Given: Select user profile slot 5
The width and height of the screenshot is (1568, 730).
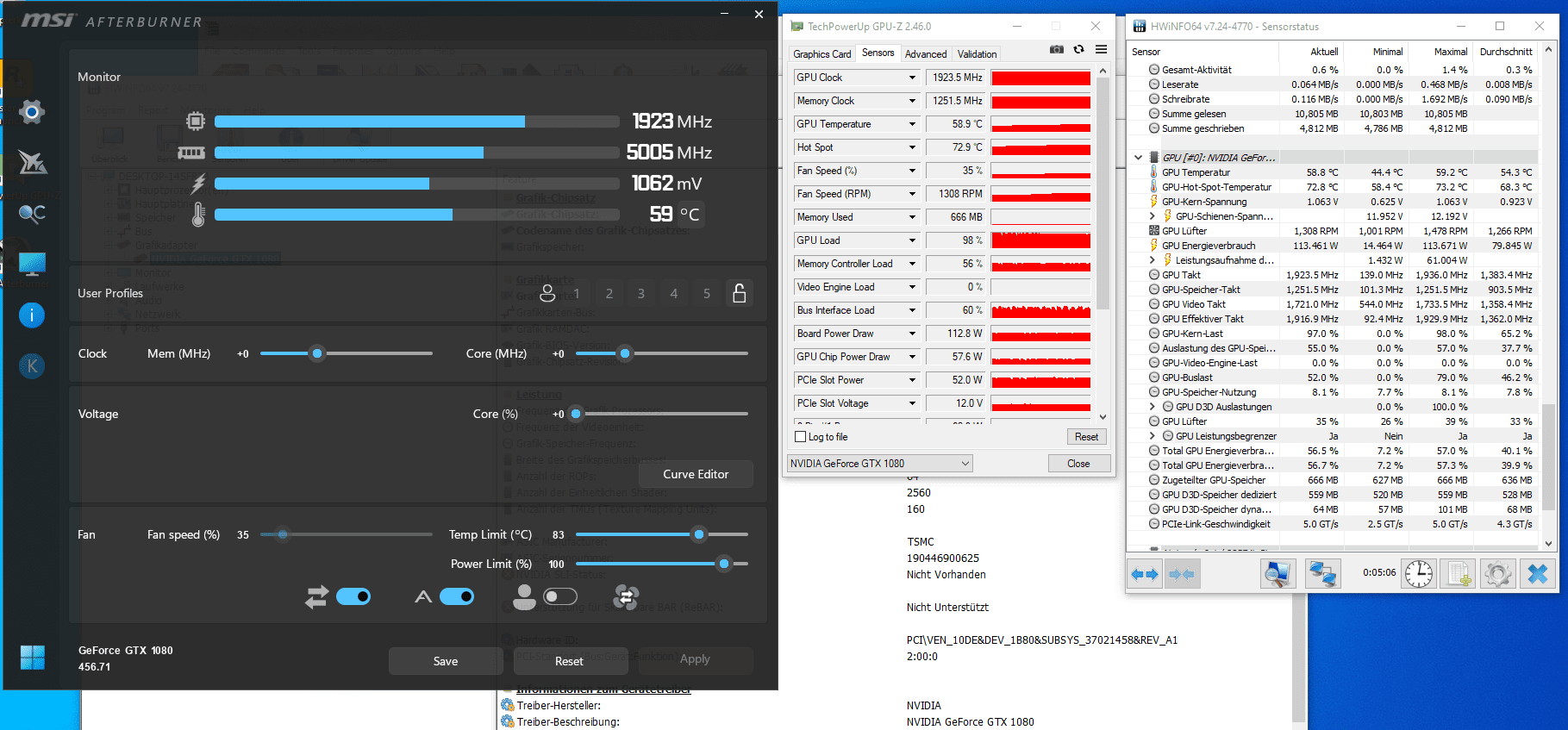Looking at the screenshot, I should [x=707, y=294].
